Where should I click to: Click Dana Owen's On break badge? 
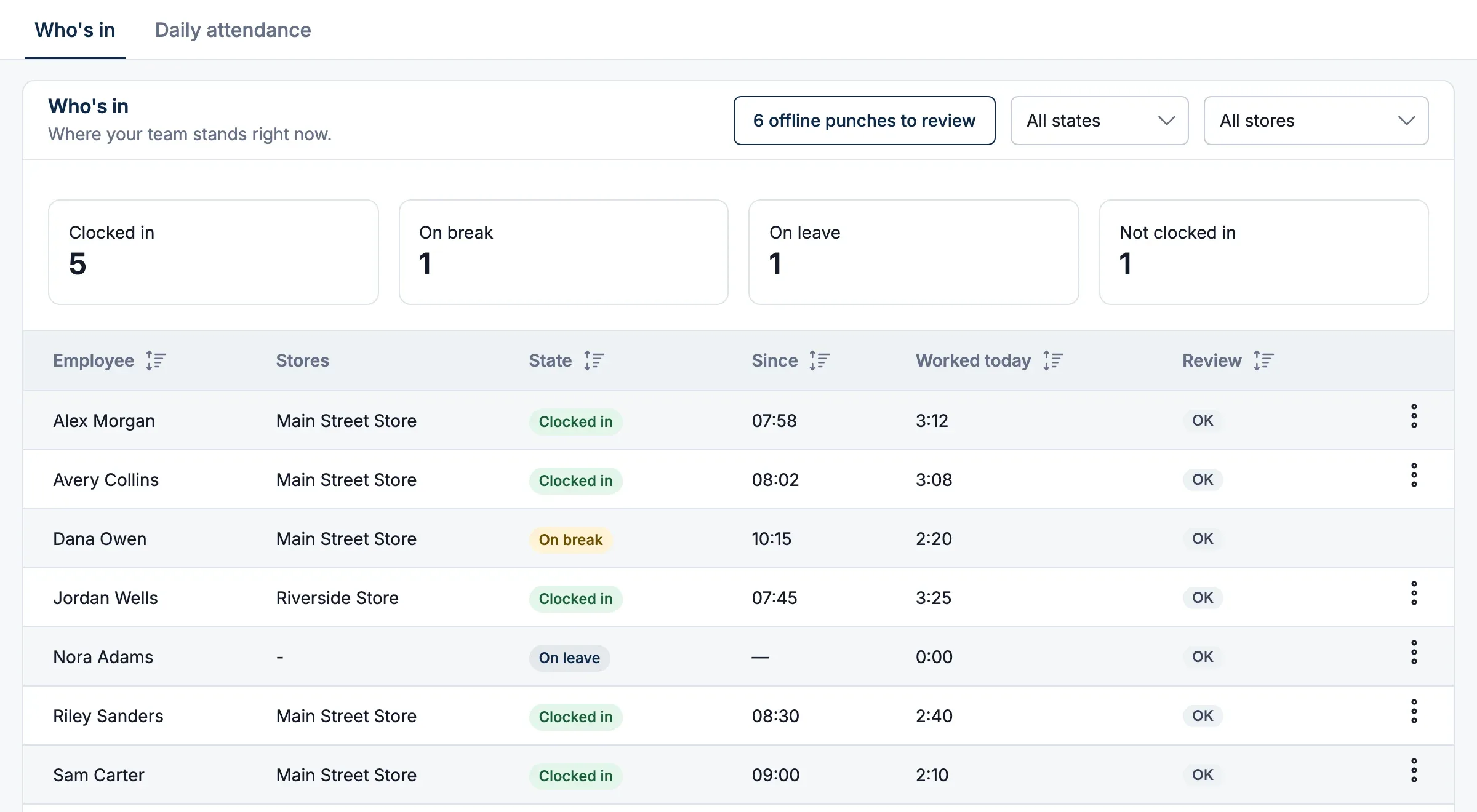(x=570, y=540)
